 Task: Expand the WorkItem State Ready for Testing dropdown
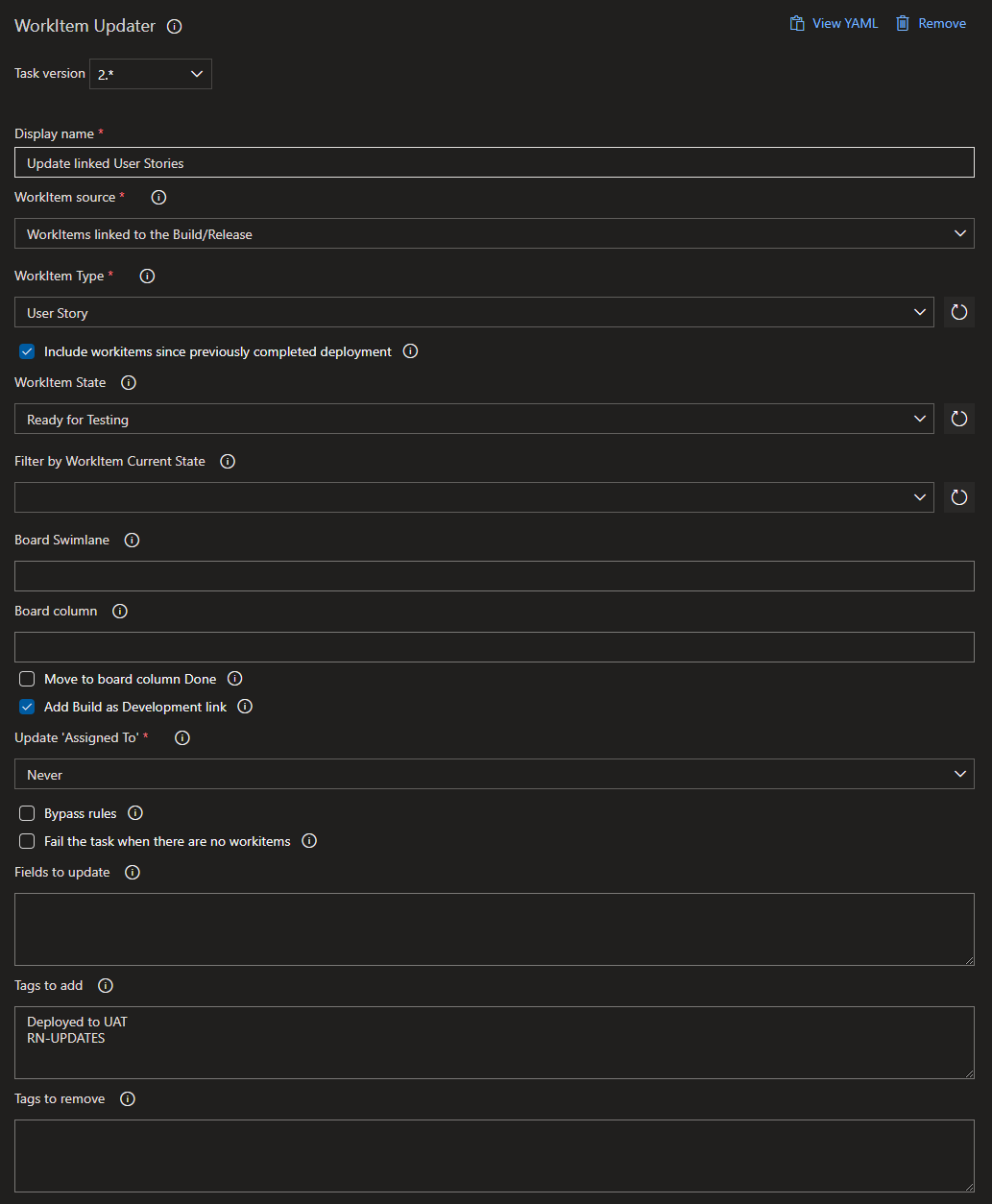click(474, 419)
